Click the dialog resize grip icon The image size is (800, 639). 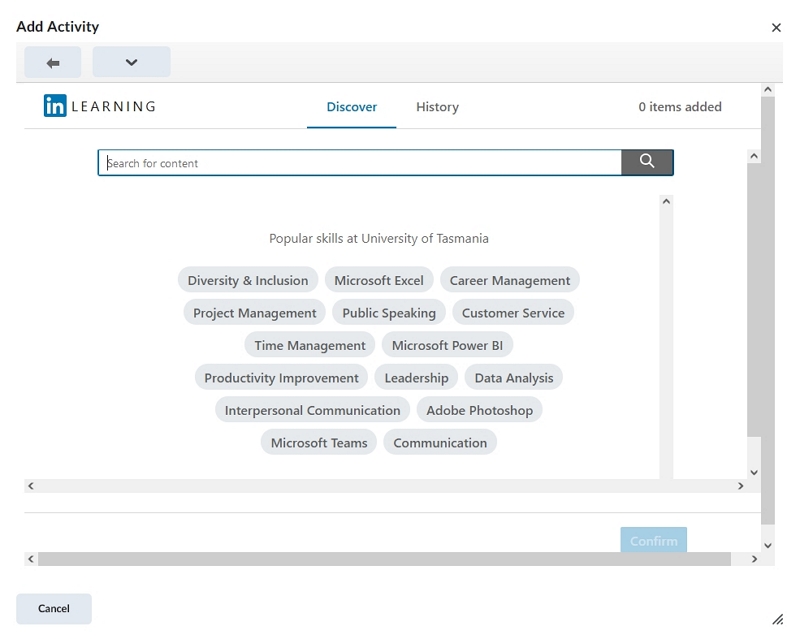[x=777, y=619]
